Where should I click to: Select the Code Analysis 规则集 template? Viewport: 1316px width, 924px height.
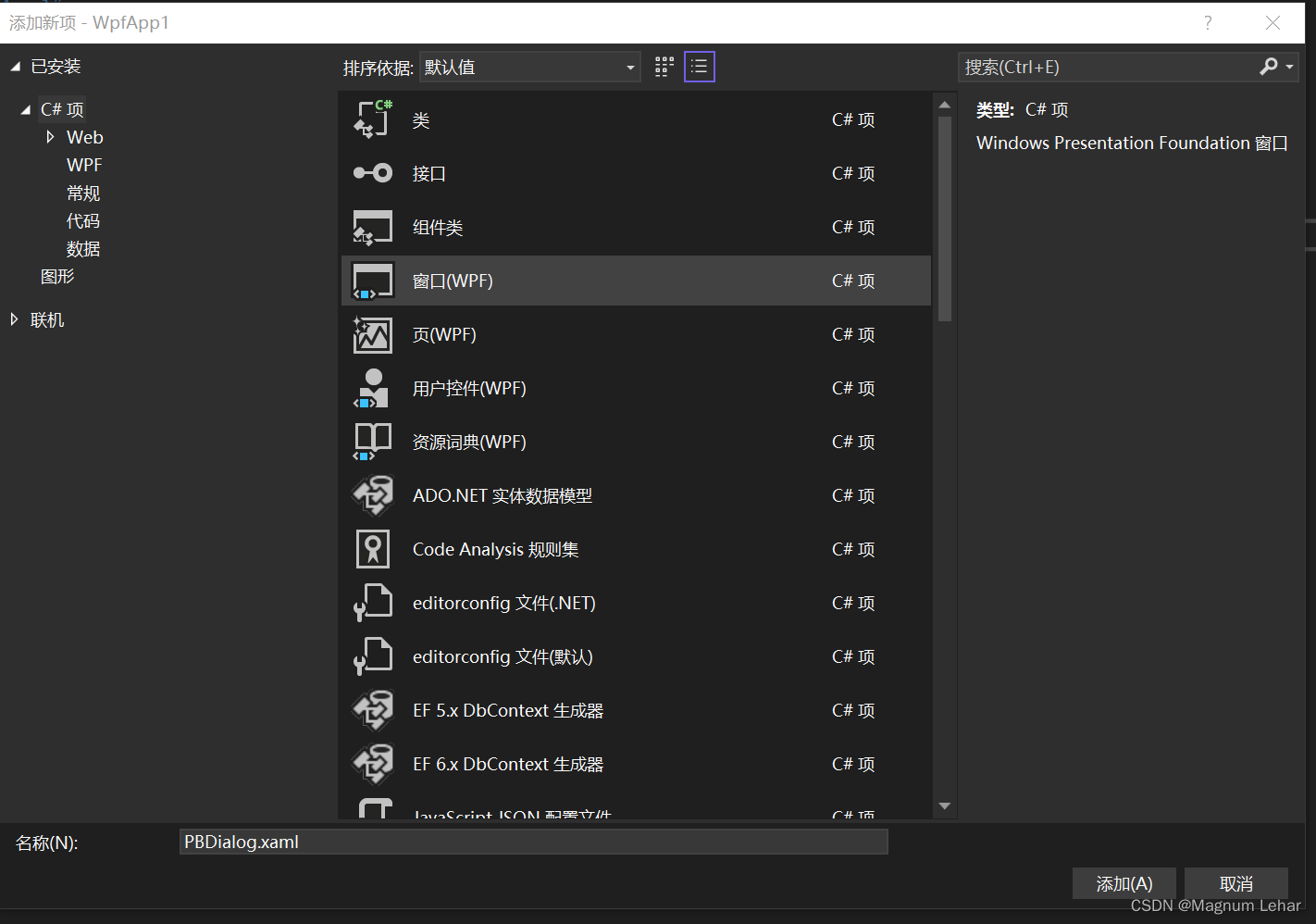(495, 549)
